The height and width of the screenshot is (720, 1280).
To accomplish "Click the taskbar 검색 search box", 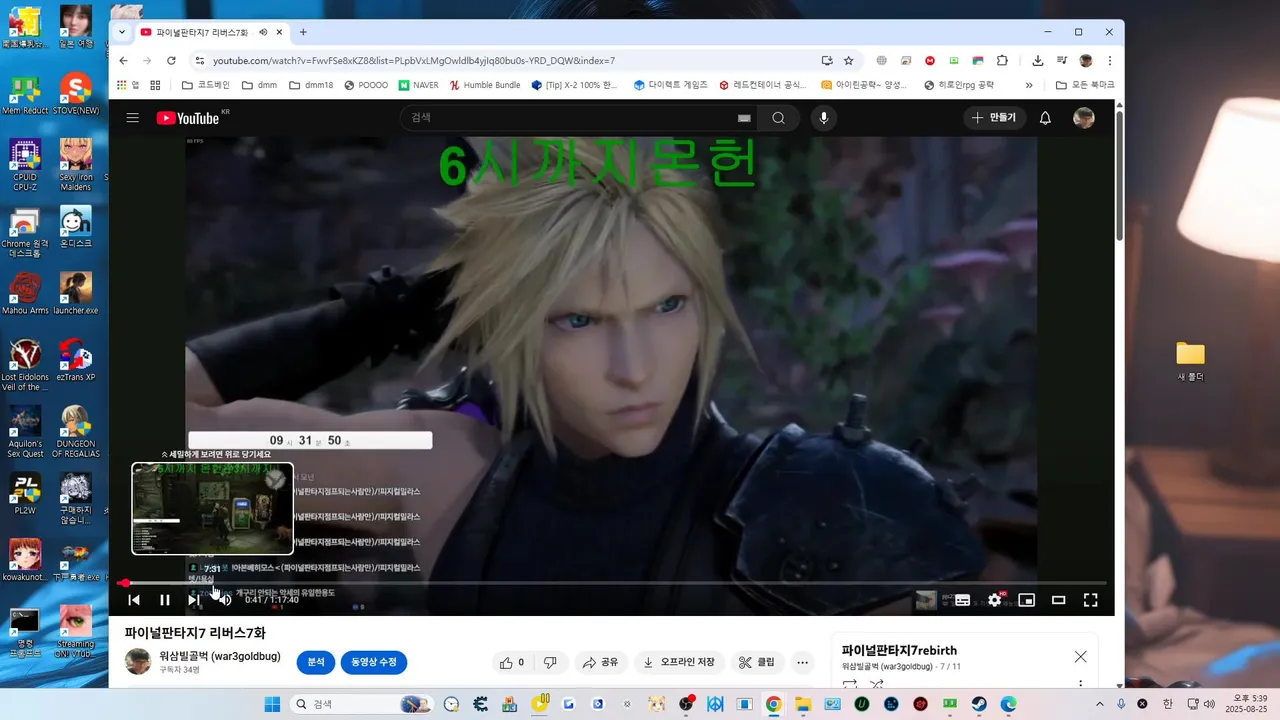I will coord(362,704).
